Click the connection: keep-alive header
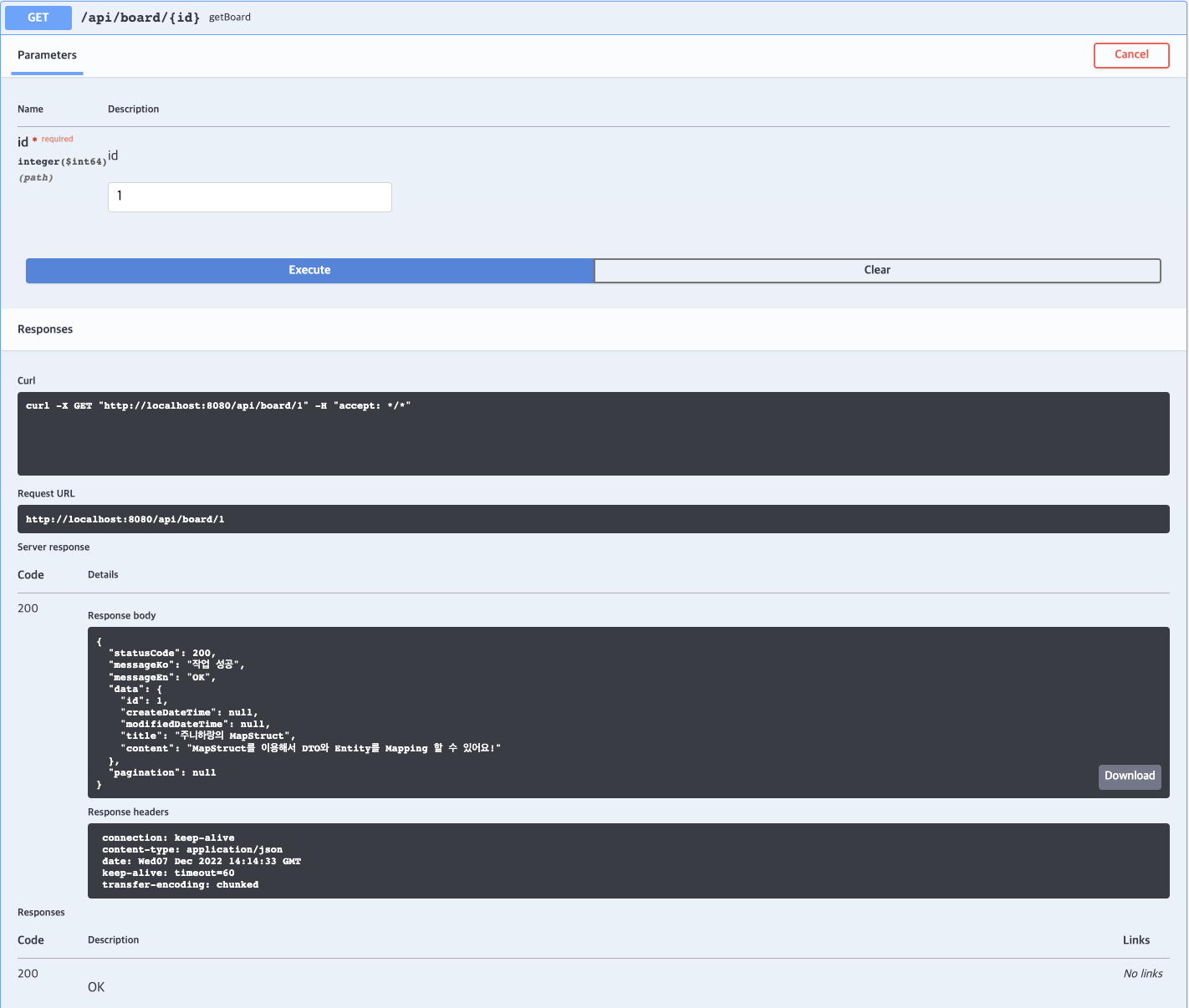This screenshot has width=1189, height=1008. pyautogui.click(x=168, y=838)
